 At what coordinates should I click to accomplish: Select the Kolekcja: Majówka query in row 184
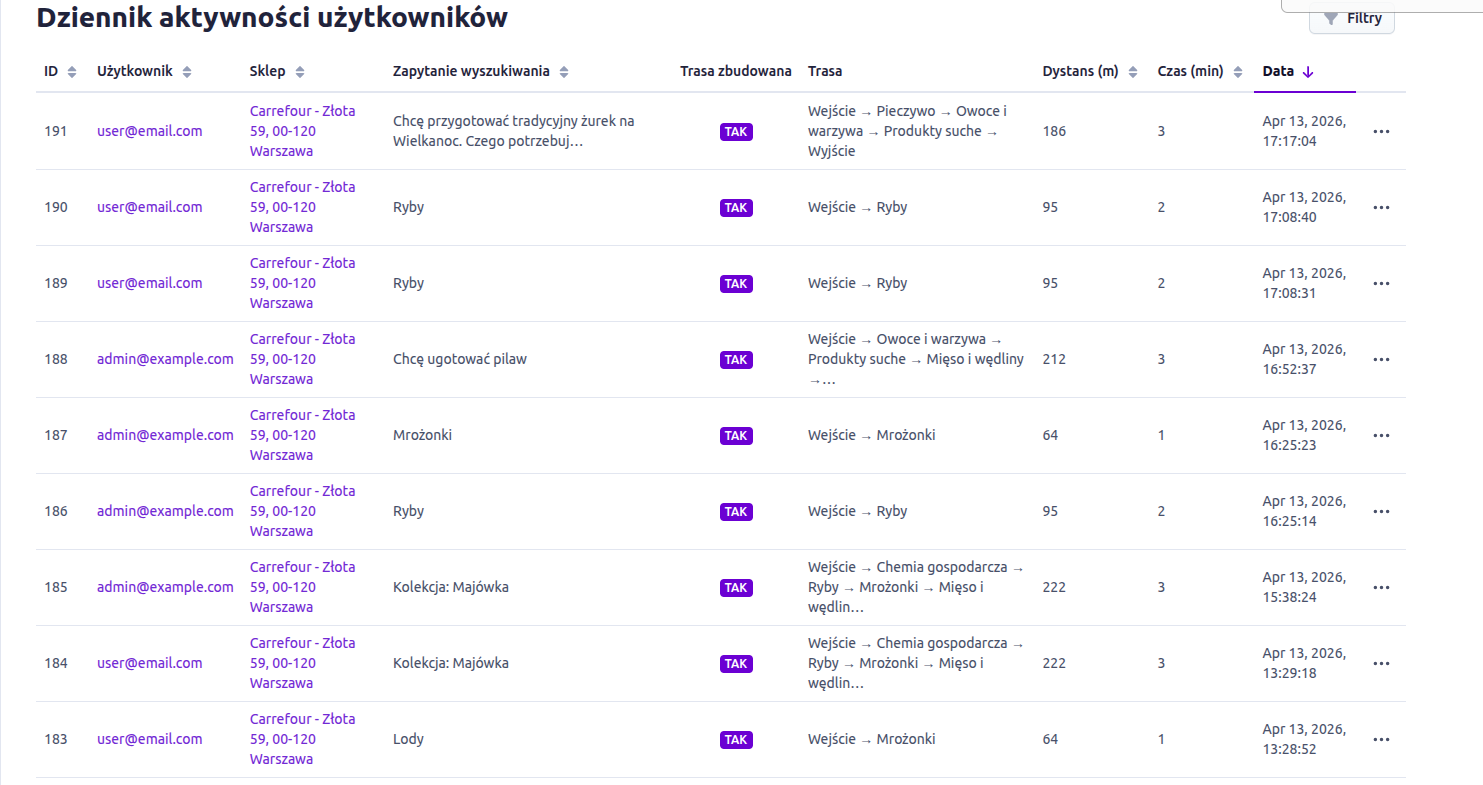pos(451,663)
